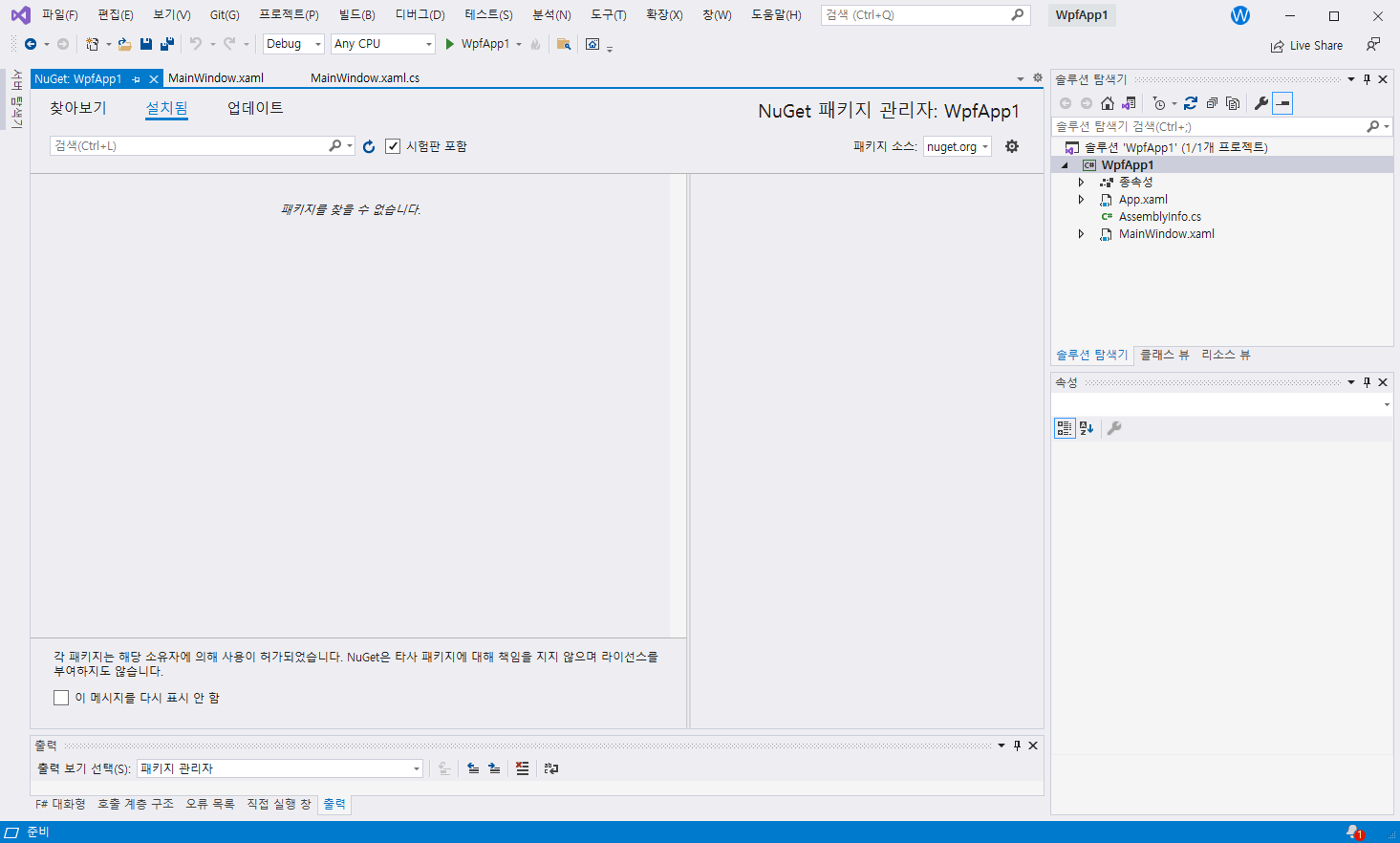
Task: Click the notifications bell in status bar
Action: pyautogui.click(x=1353, y=832)
